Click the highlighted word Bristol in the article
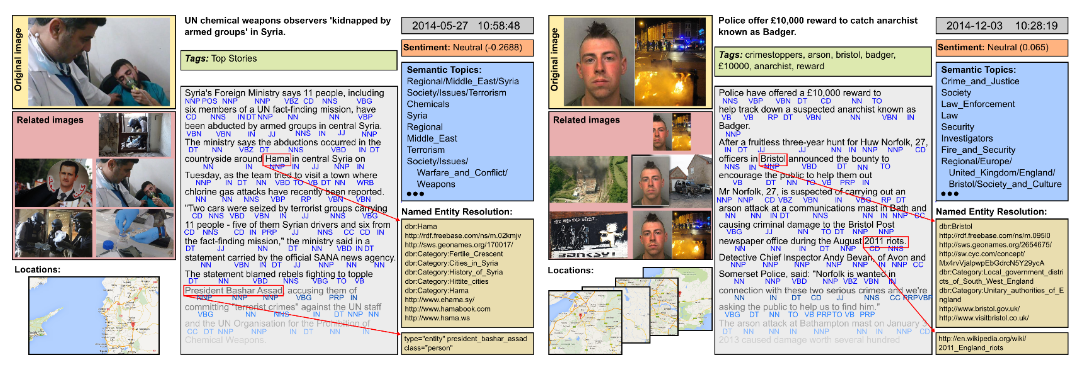The height and width of the screenshot is (367, 1081). point(773,160)
